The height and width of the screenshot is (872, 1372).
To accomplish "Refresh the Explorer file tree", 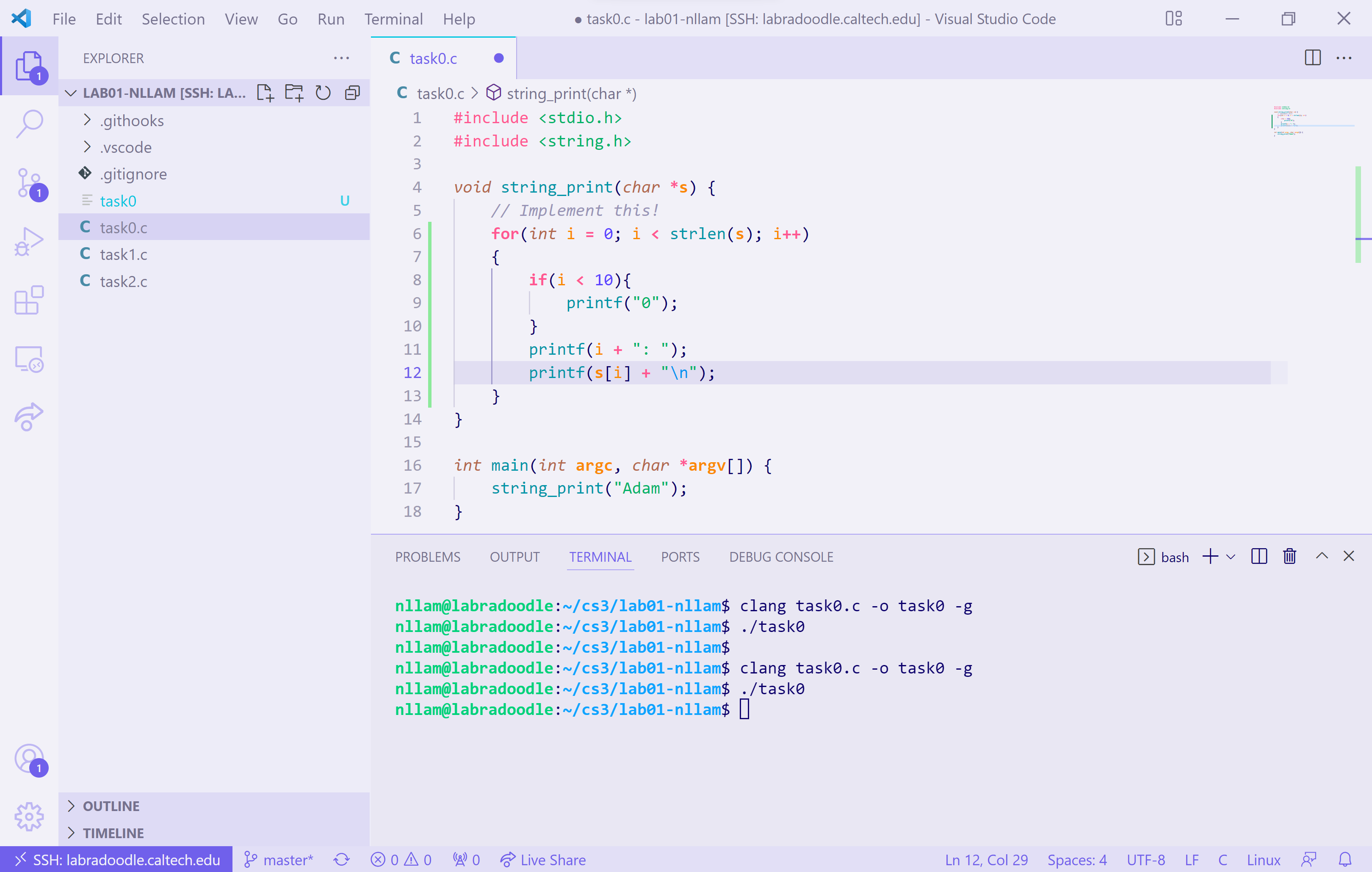I will tap(323, 93).
